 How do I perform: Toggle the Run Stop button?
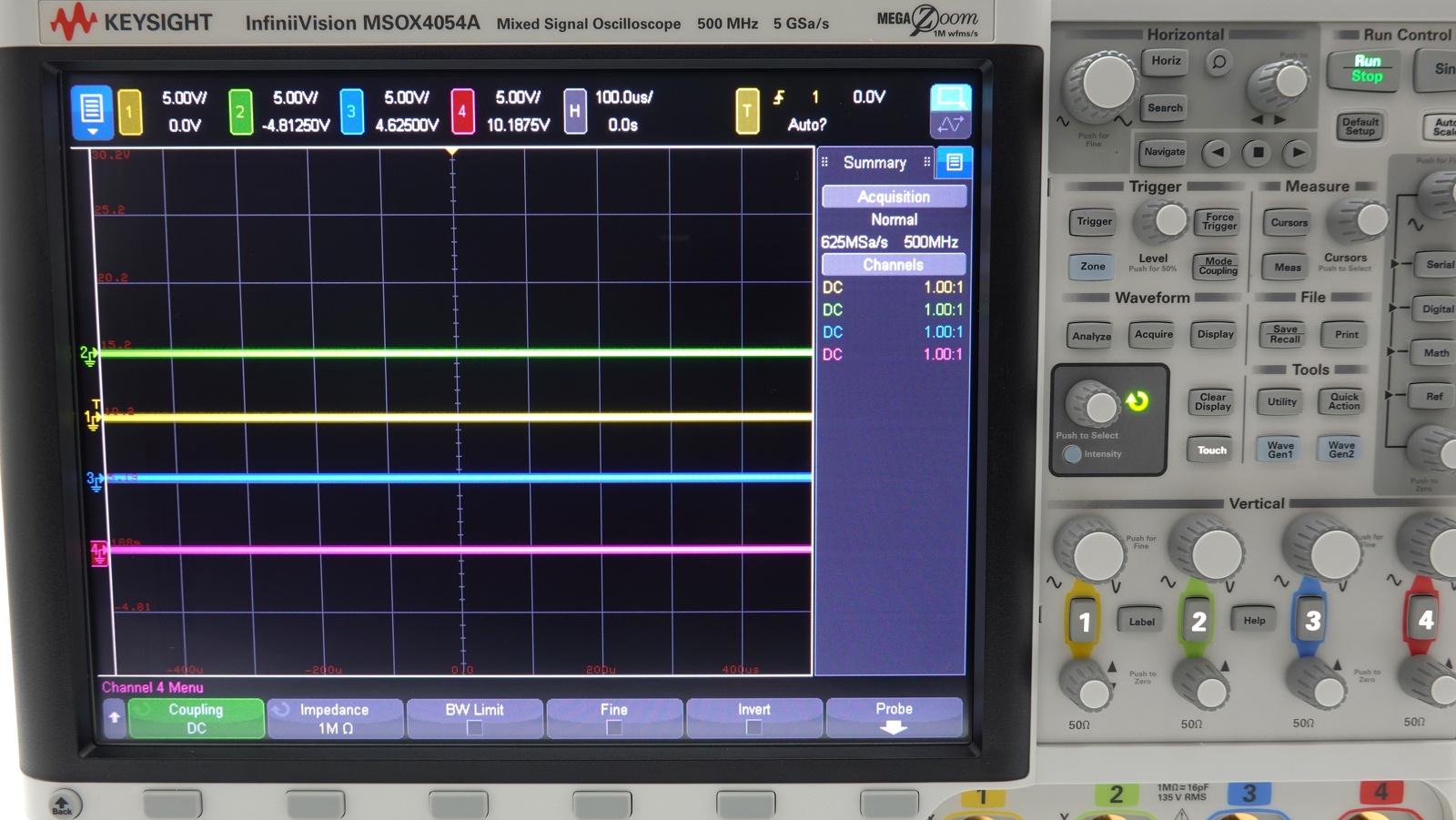pos(1367,68)
